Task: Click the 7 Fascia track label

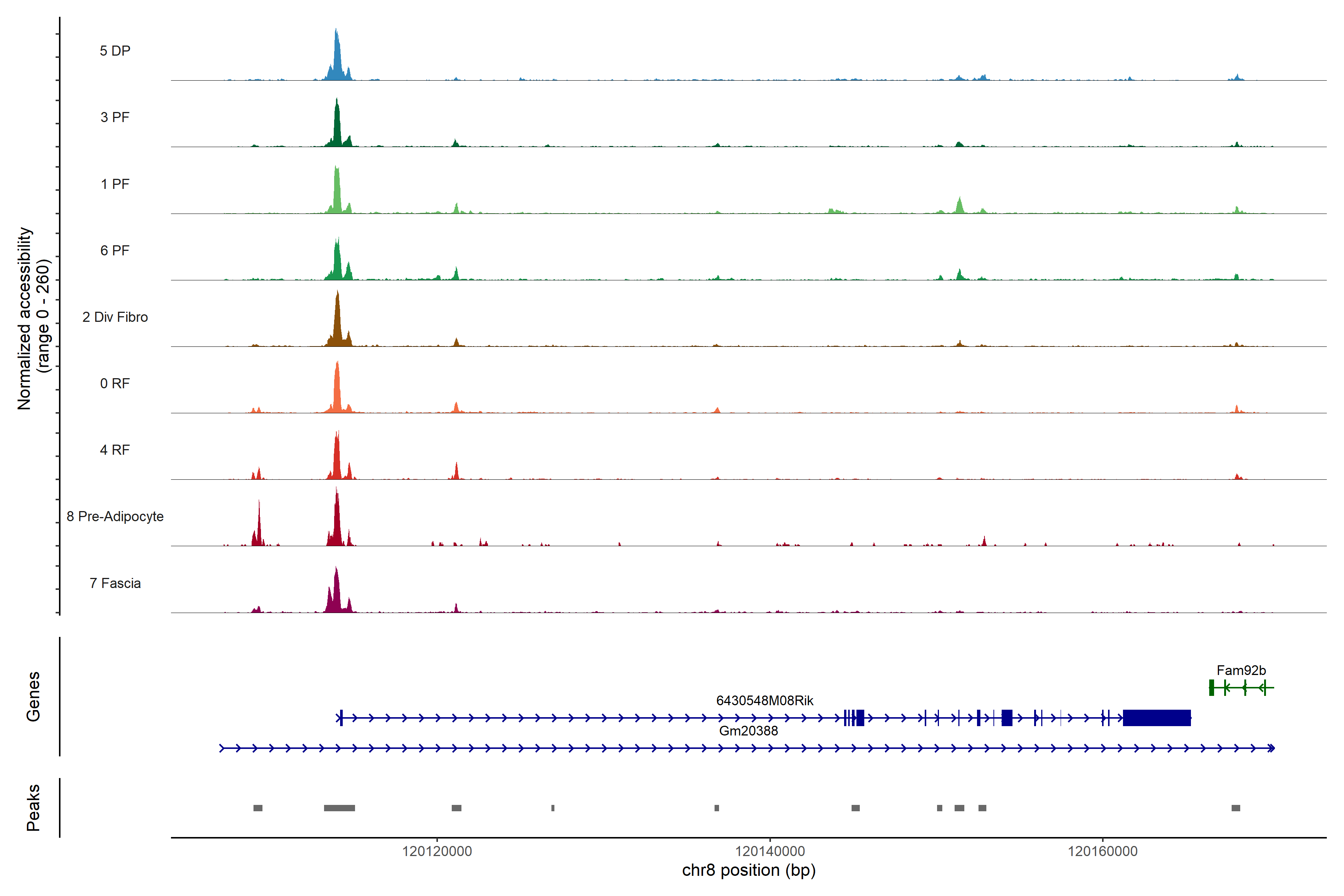Action: click(x=115, y=583)
